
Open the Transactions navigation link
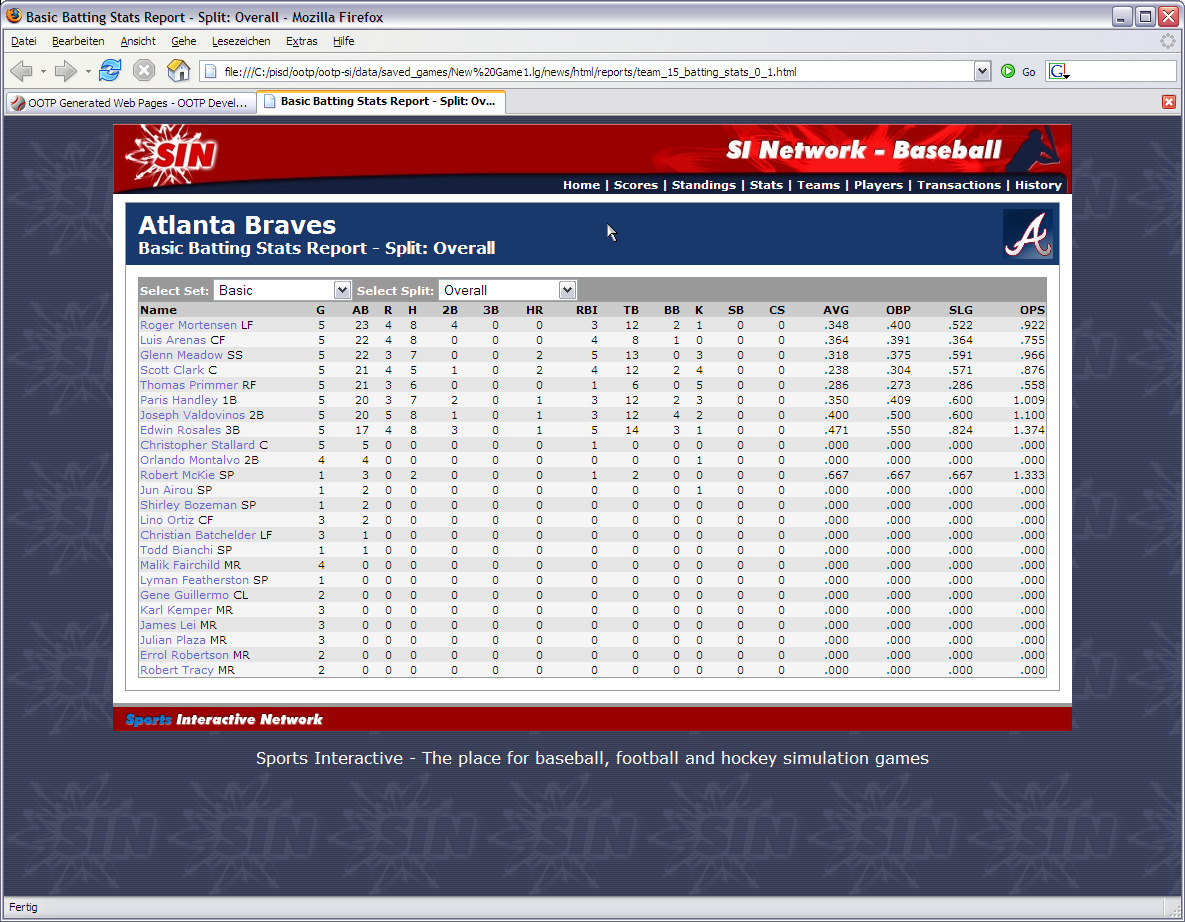(959, 185)
